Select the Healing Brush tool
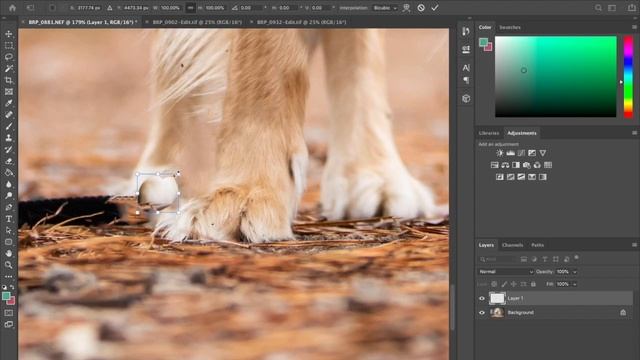The image size is (640, 360). [9, 115]
